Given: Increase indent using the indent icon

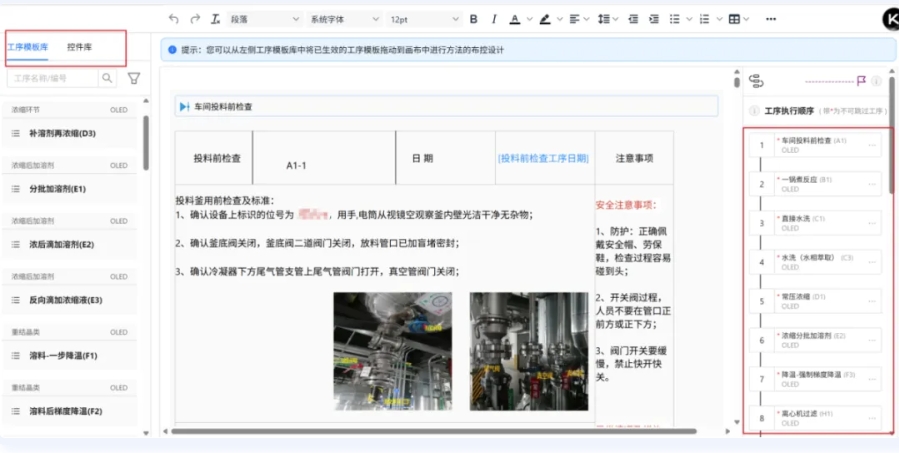Looking at the screenshot, I should tap(631, 19).
